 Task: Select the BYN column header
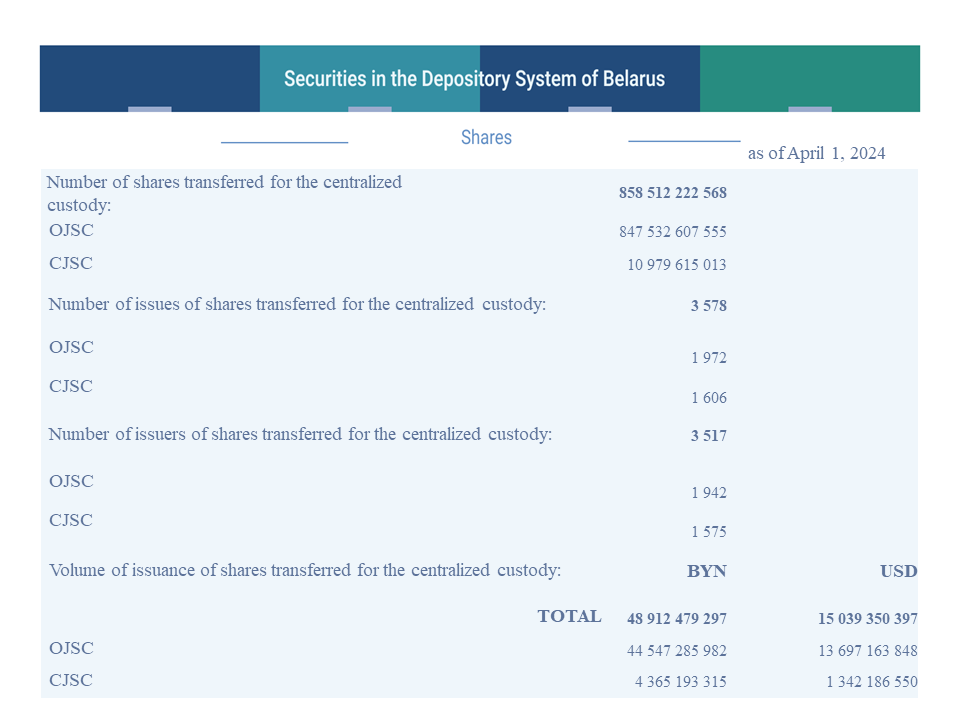(707, 571)
